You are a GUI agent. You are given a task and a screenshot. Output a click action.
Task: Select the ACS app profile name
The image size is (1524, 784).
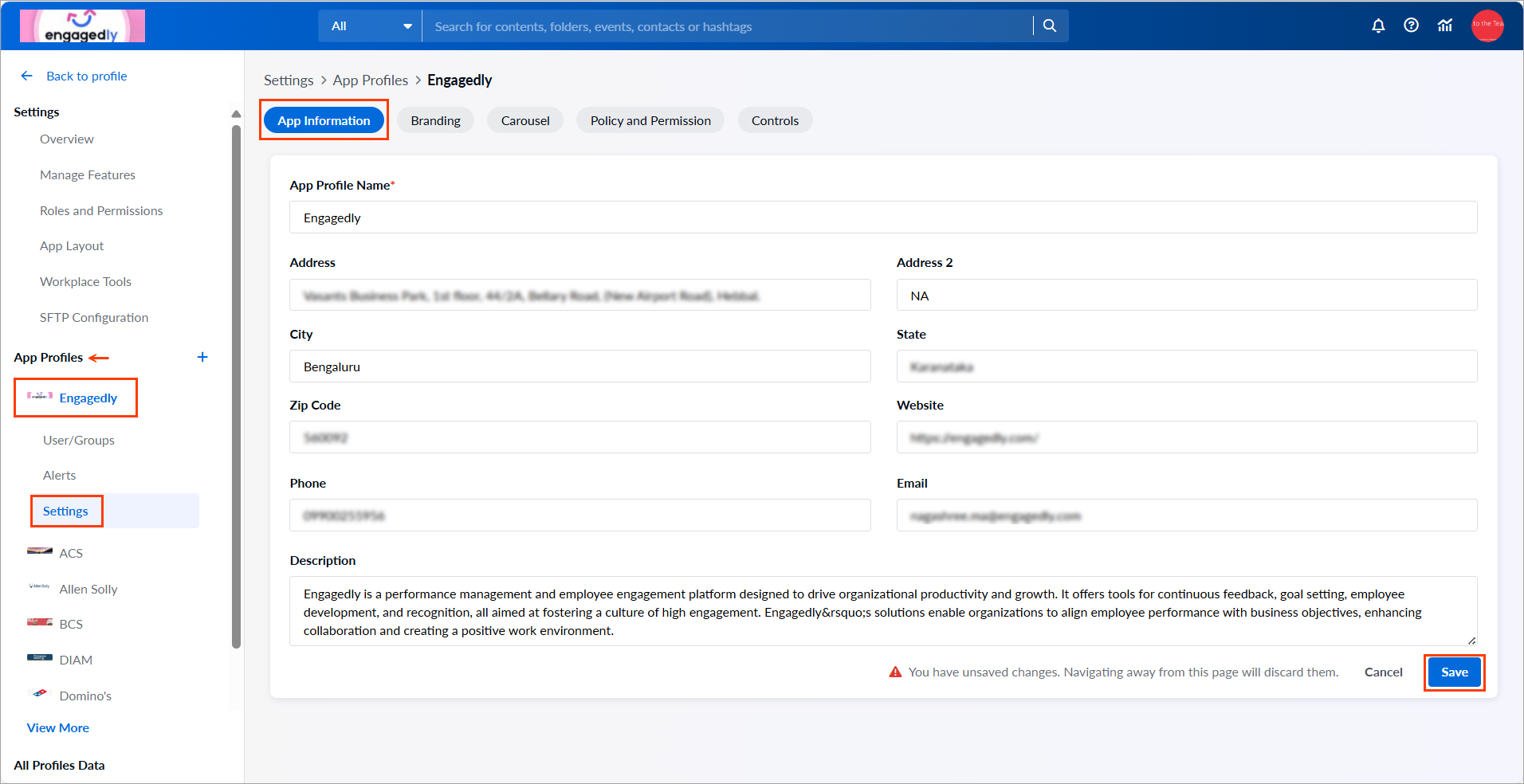click(71, 553)
